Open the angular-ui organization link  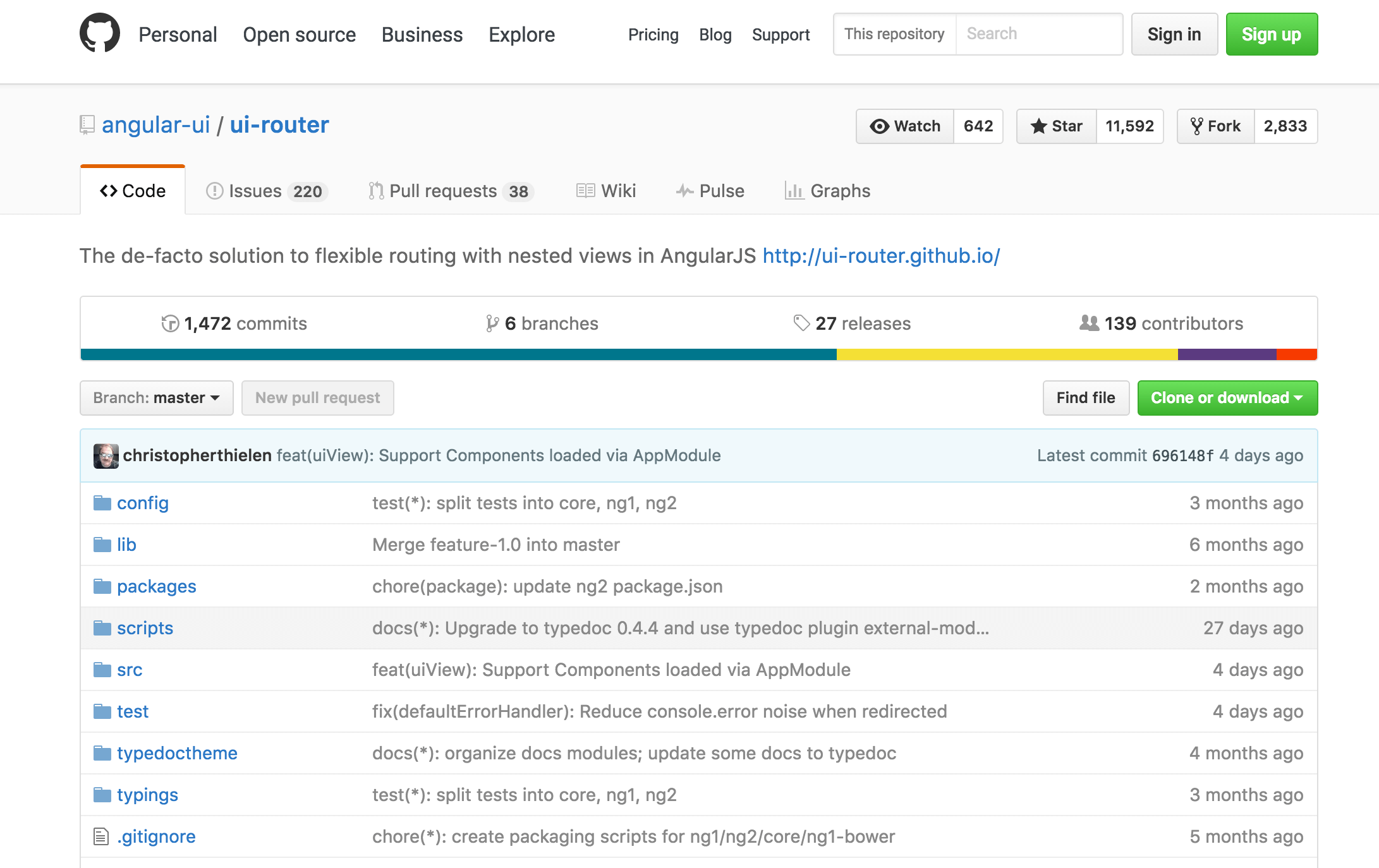[156, 125]
